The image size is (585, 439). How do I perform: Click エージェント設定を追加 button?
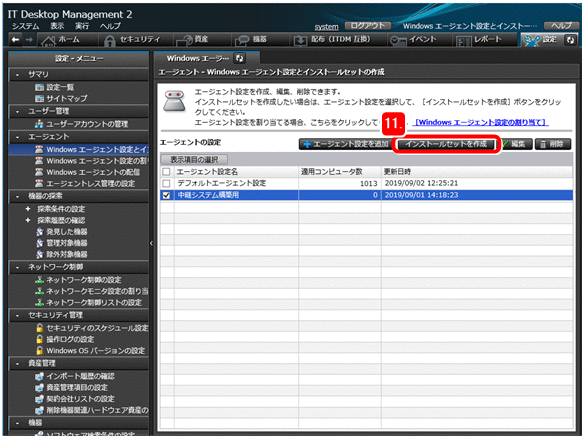tap(344, 144)
